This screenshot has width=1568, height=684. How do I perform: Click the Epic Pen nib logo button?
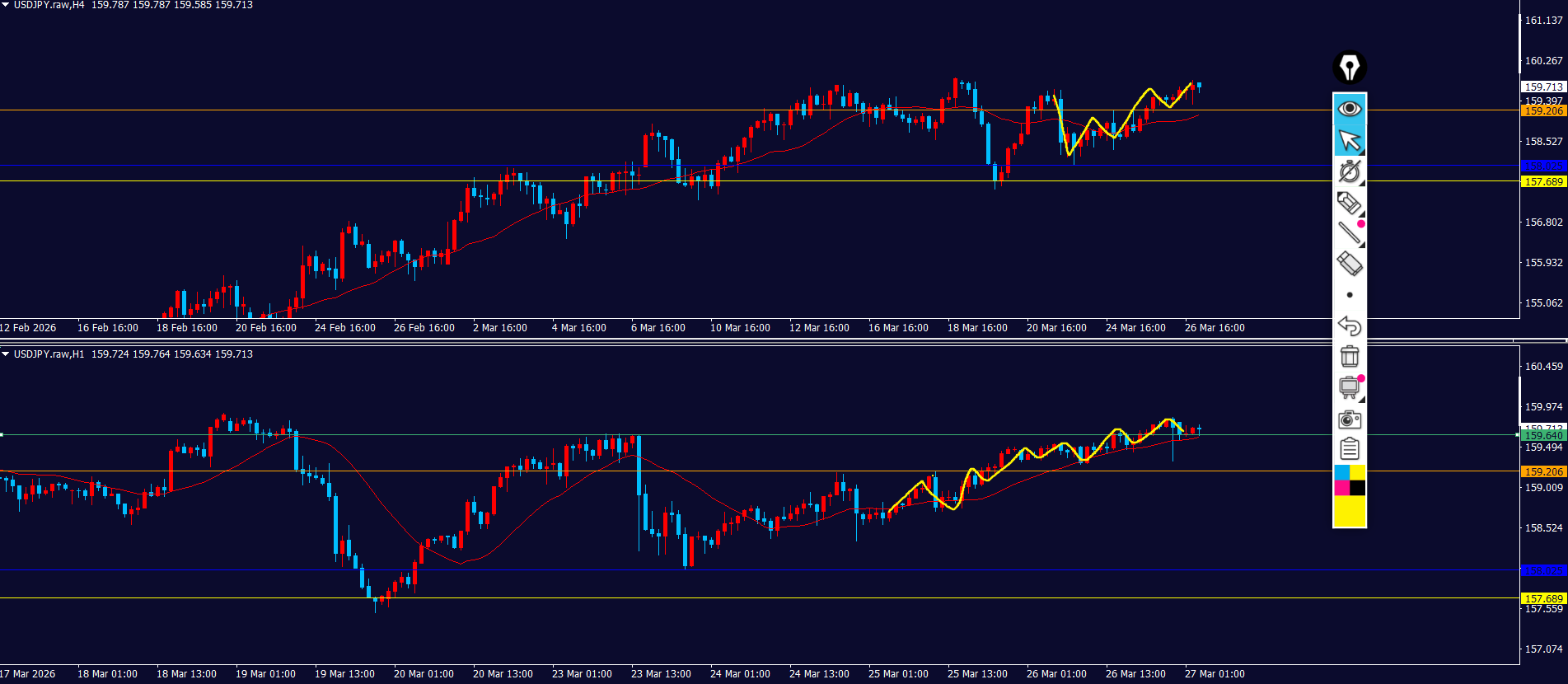coord(1349,68)
